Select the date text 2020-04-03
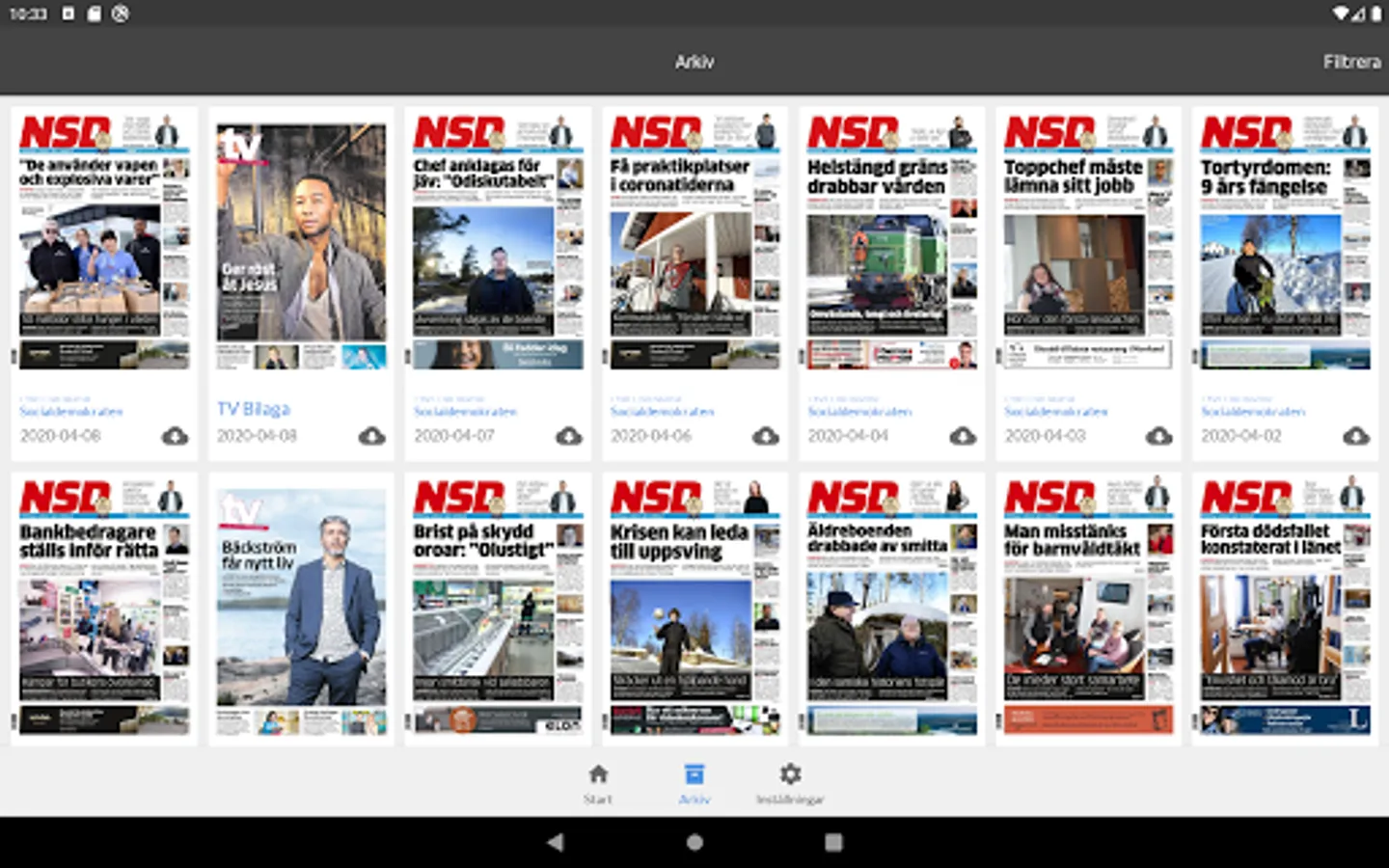This screenshot has width=1389, height=868. click(x=1045, y=436)
